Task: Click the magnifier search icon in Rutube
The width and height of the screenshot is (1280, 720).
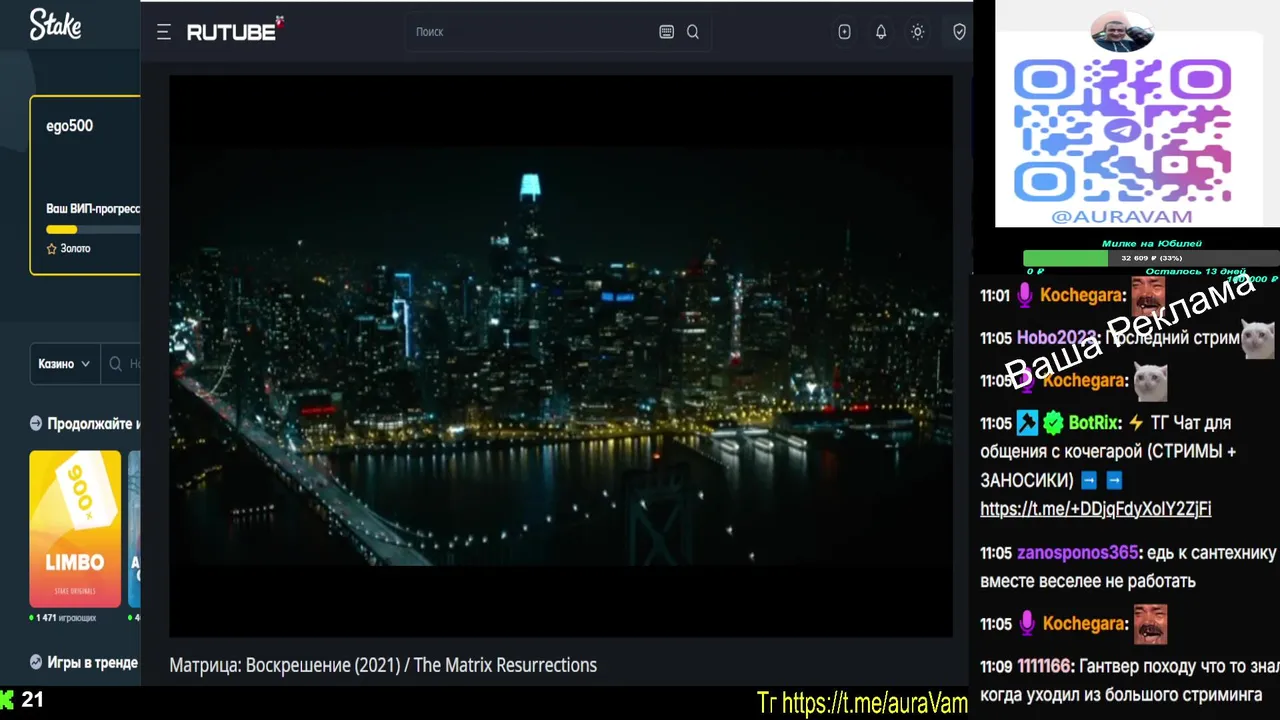Action: (x=693, y=32)
